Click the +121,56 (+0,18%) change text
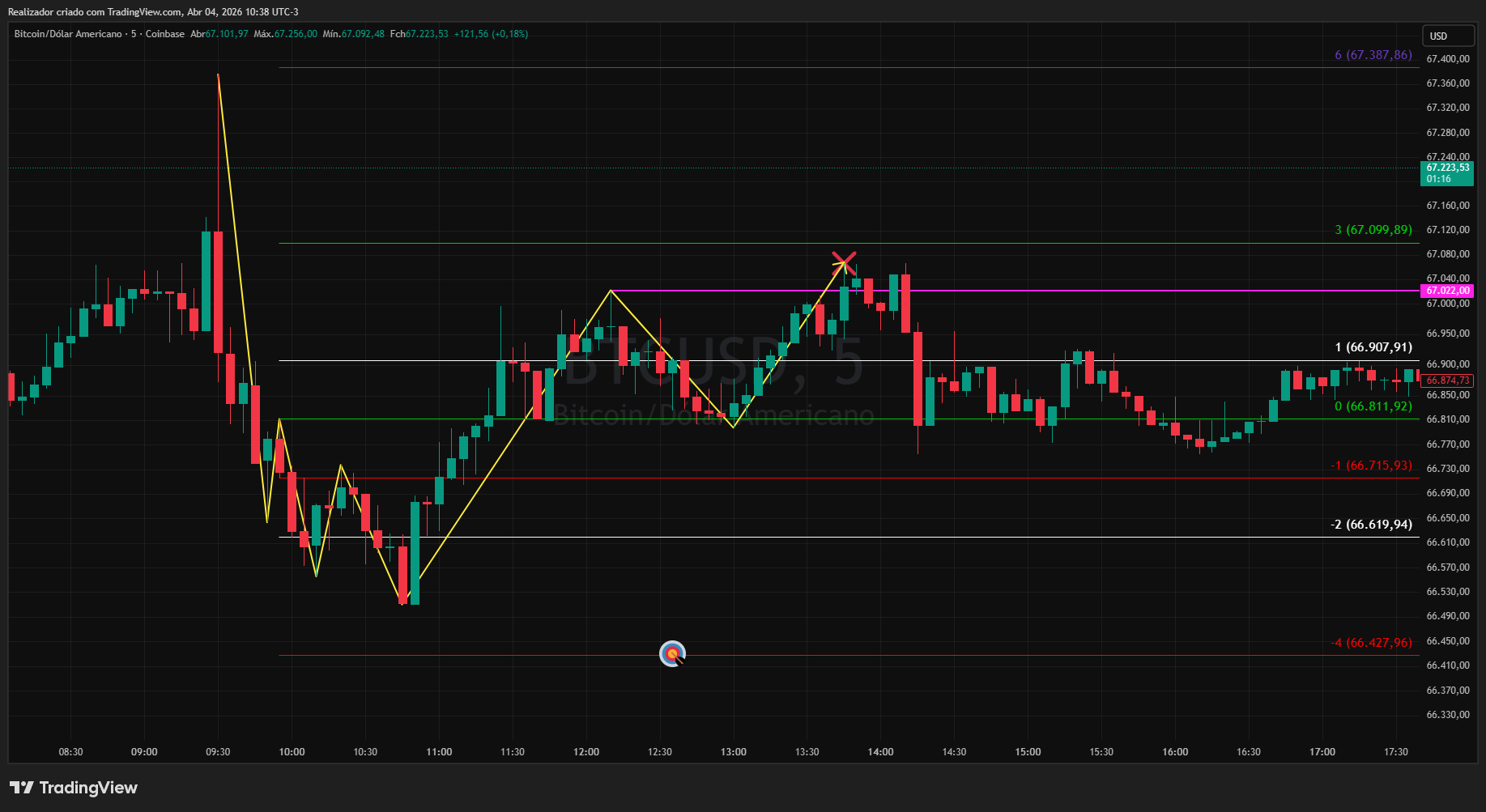Screen dimensions: 1486x812 (491, 34)
